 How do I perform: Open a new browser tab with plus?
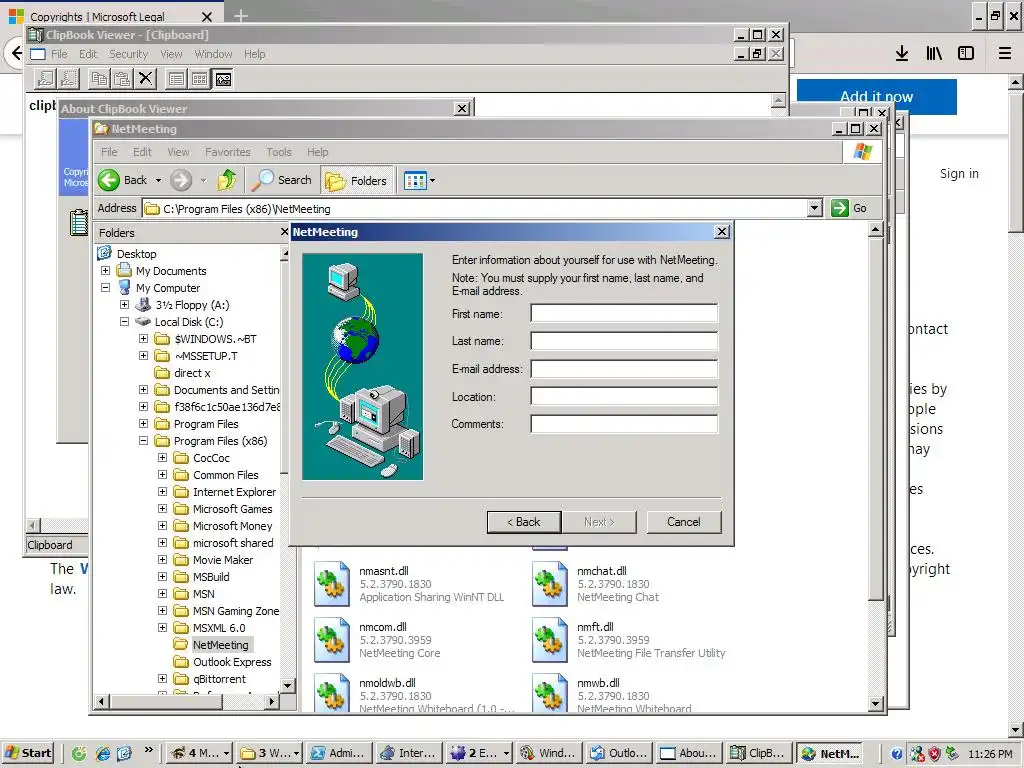click(x=240, y=16)
